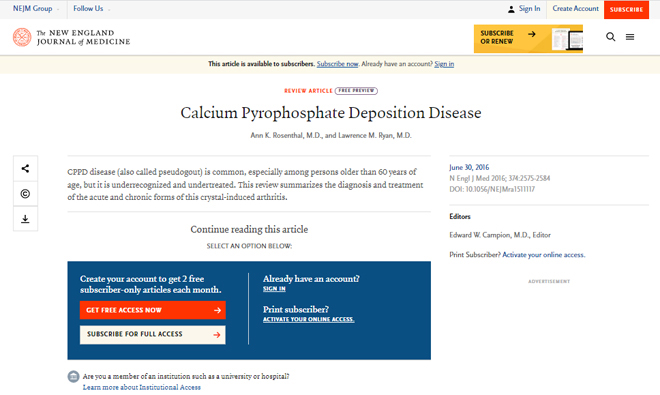Click the red Subscribe button
Viewport: 660px width, 395px height.
(626, 9)
